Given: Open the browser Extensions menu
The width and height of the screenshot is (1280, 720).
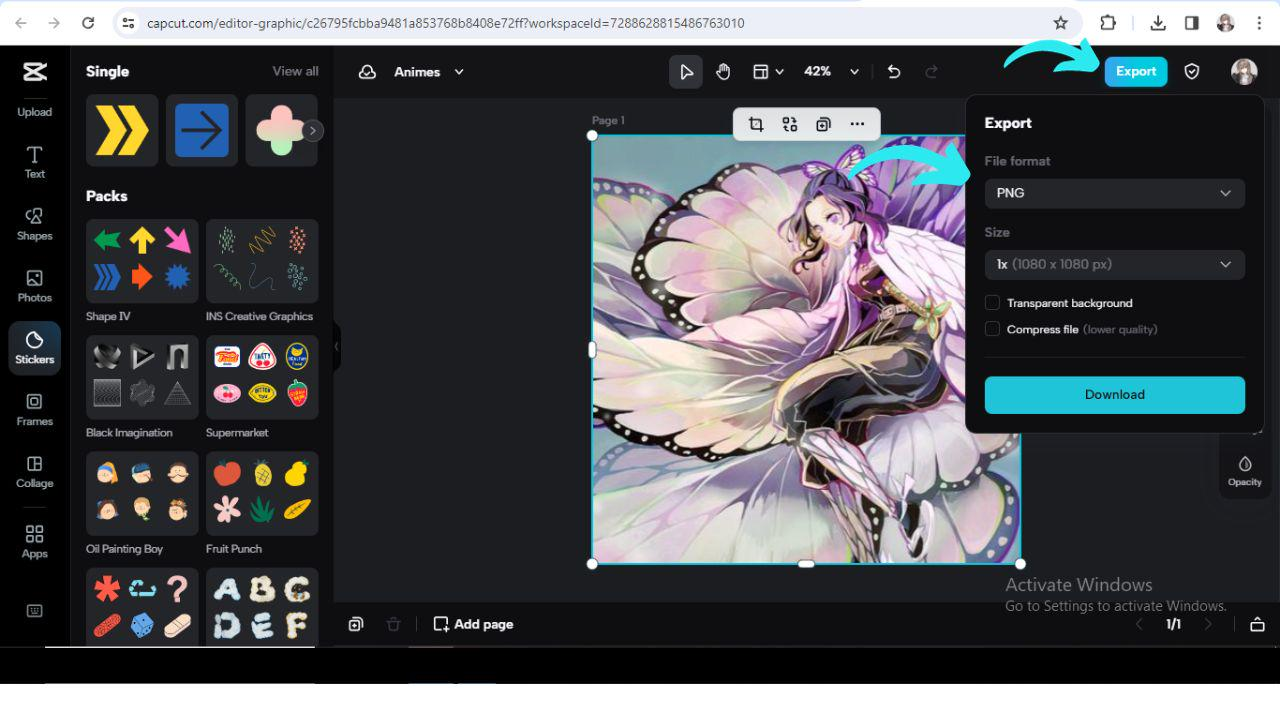Looking at the screenshot, I should click(x=1107, y=23).
